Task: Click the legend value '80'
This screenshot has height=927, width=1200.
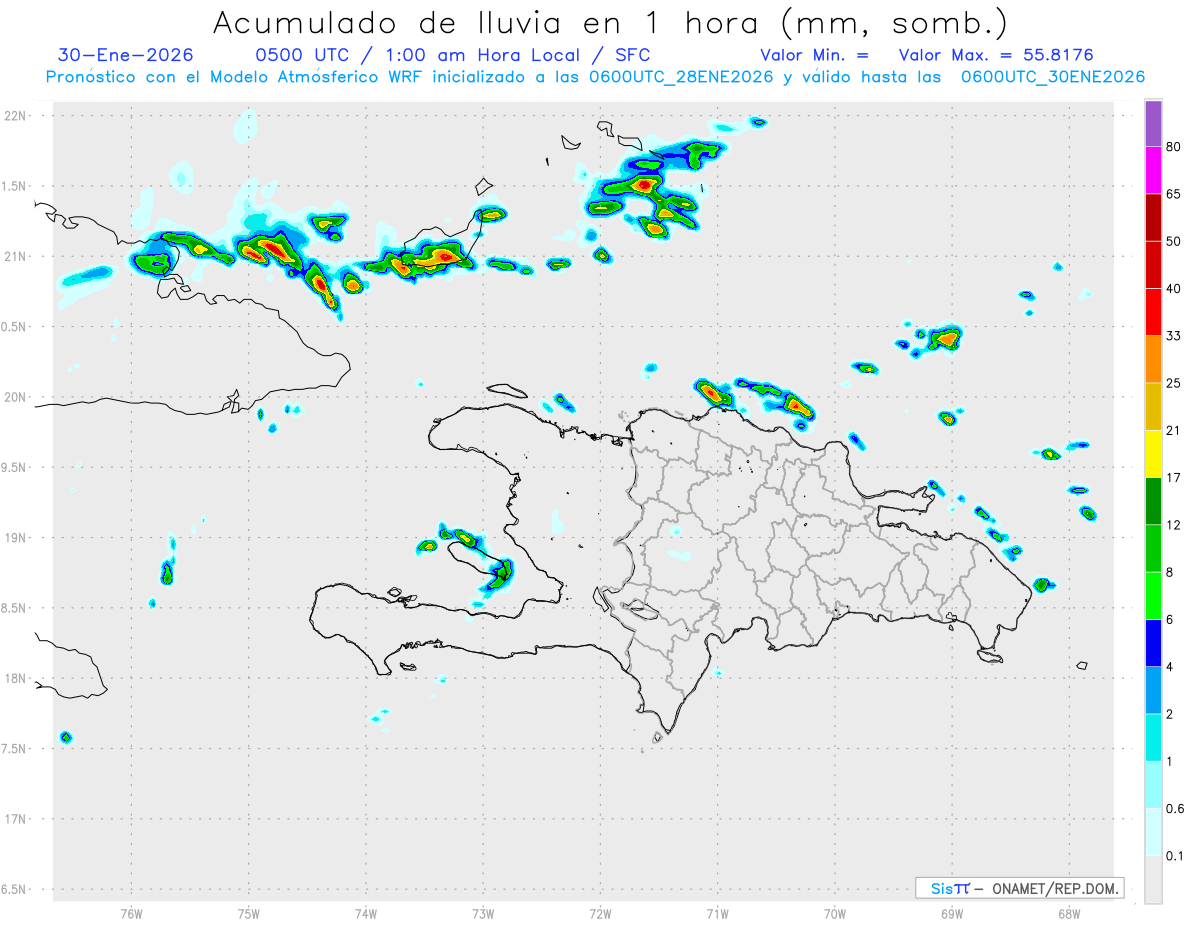Action: click(x=1174, y=147)
